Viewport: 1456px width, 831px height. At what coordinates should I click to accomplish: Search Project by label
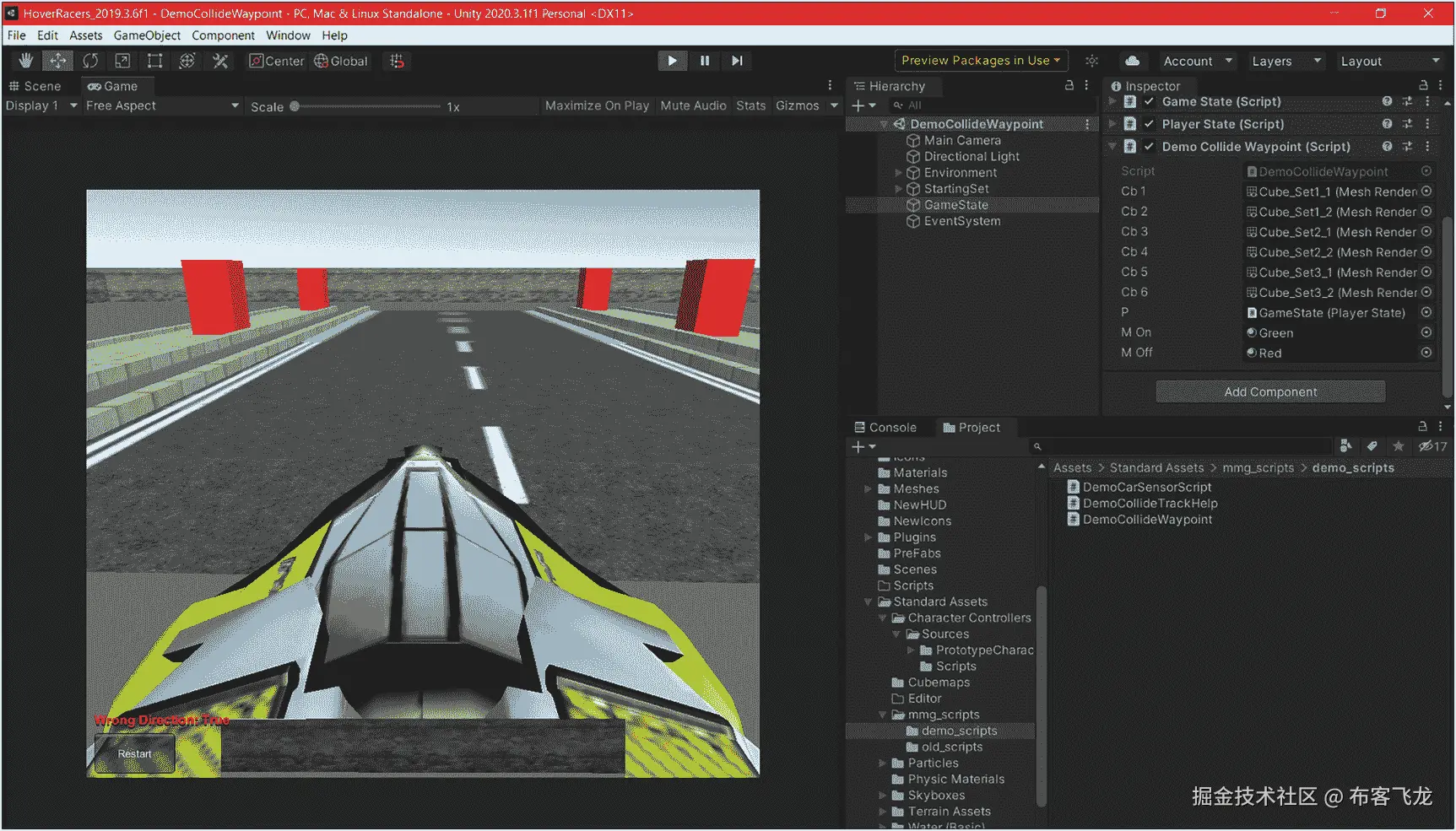(1372, 446)
